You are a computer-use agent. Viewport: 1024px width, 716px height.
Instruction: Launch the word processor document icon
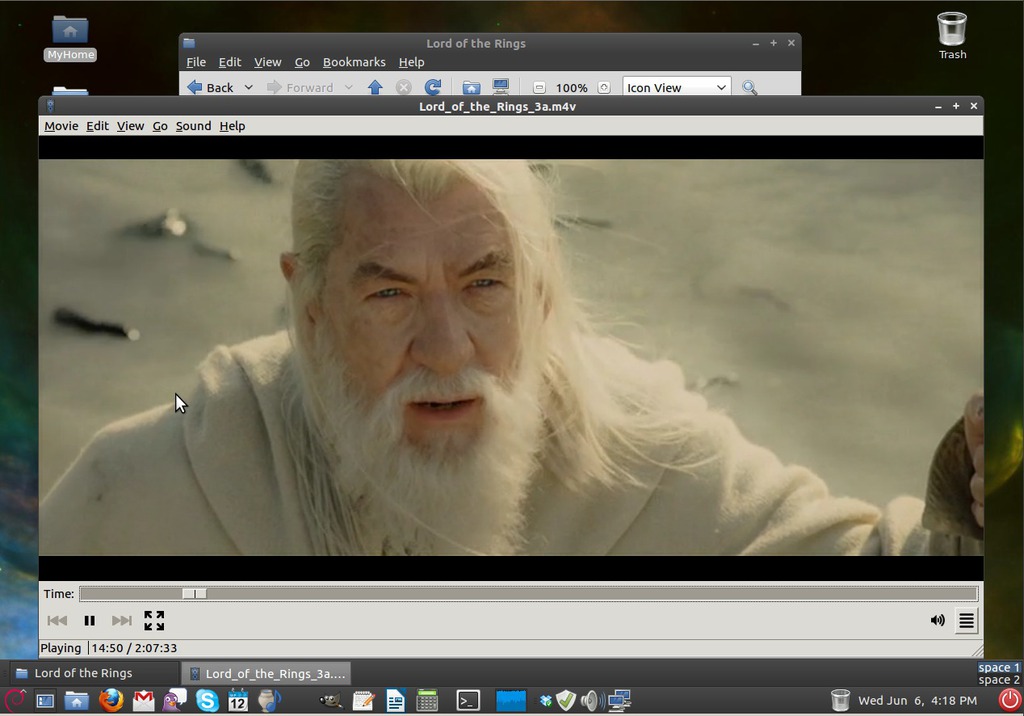395,700
